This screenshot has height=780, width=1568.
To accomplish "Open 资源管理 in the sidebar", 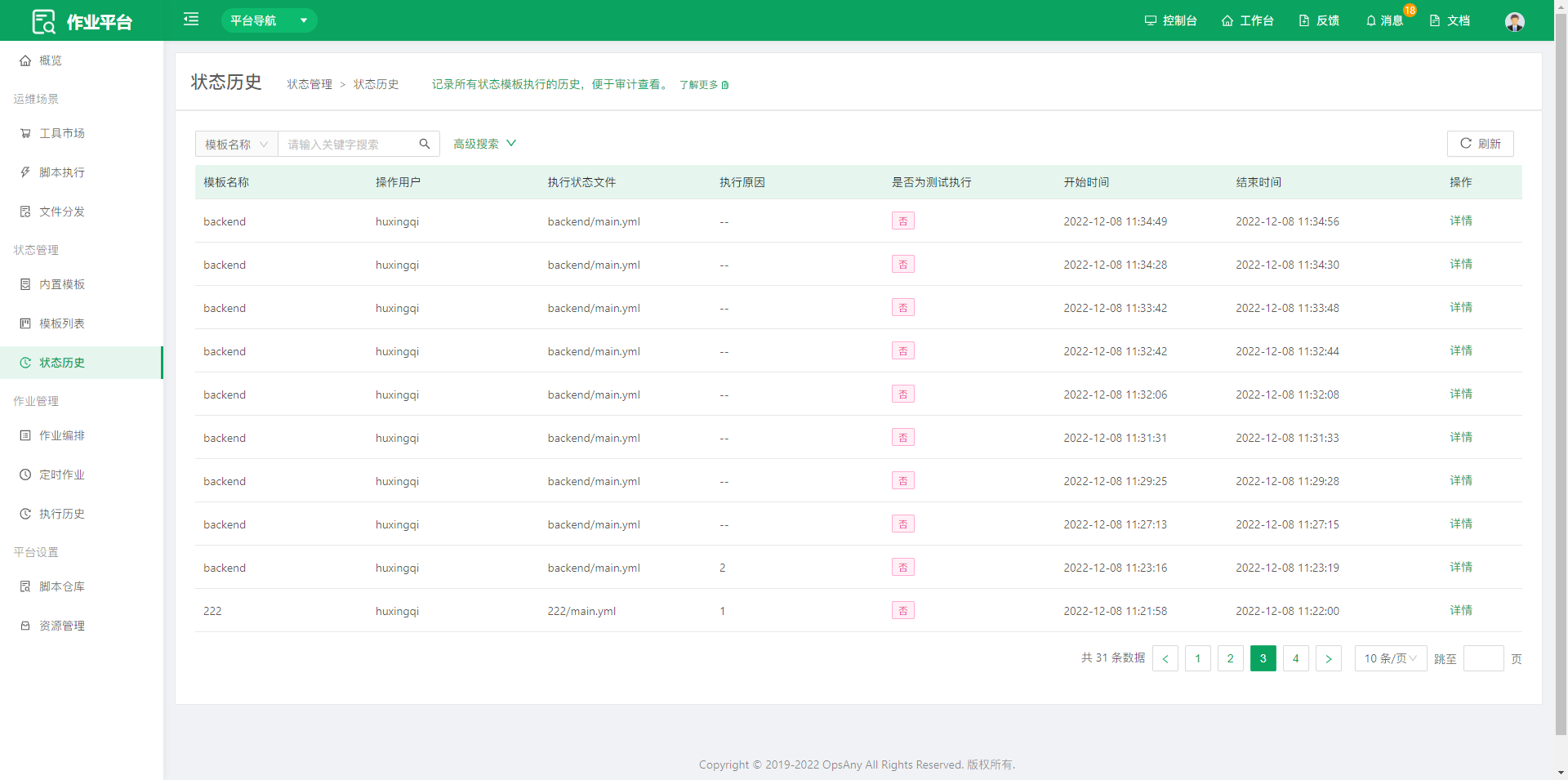I will [x=82, y=626].
